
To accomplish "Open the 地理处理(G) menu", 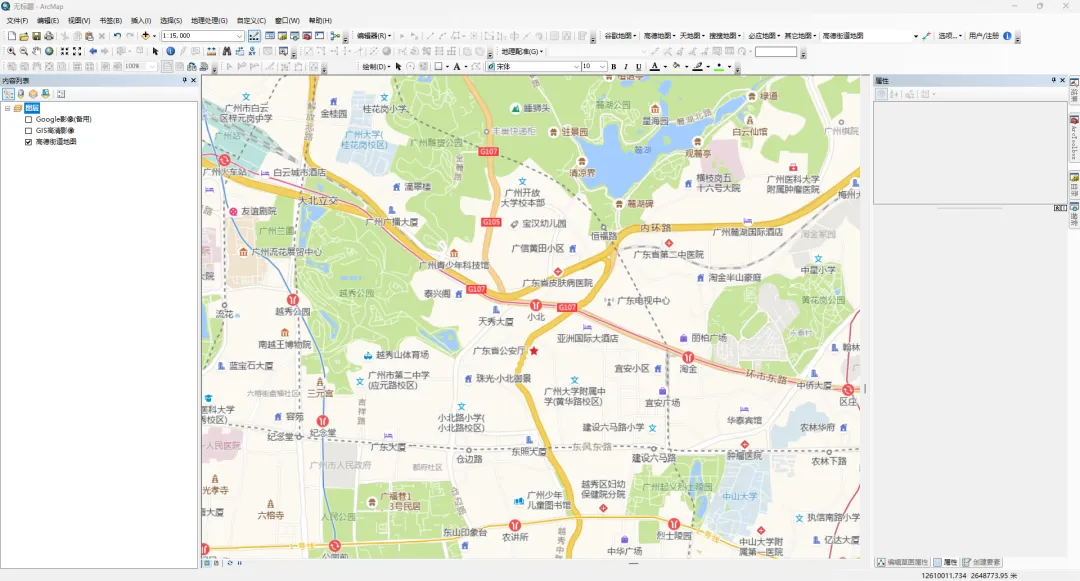I will pyautogui.click(x=209, y=21).
